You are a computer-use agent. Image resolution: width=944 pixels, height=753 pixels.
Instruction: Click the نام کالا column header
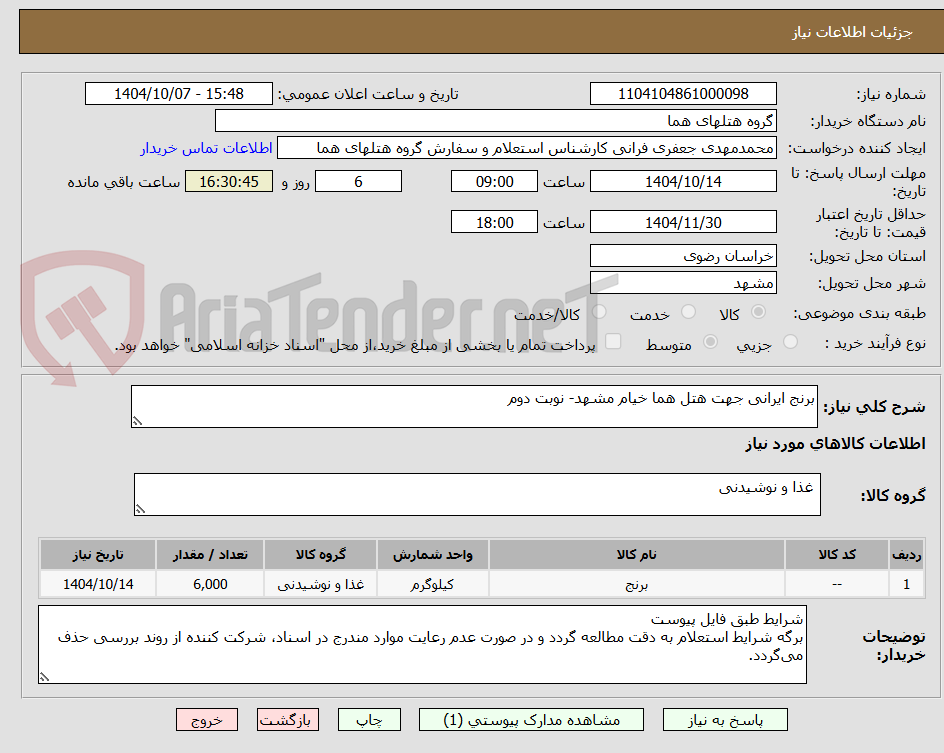pyautogui.click(x=637, y=554)
